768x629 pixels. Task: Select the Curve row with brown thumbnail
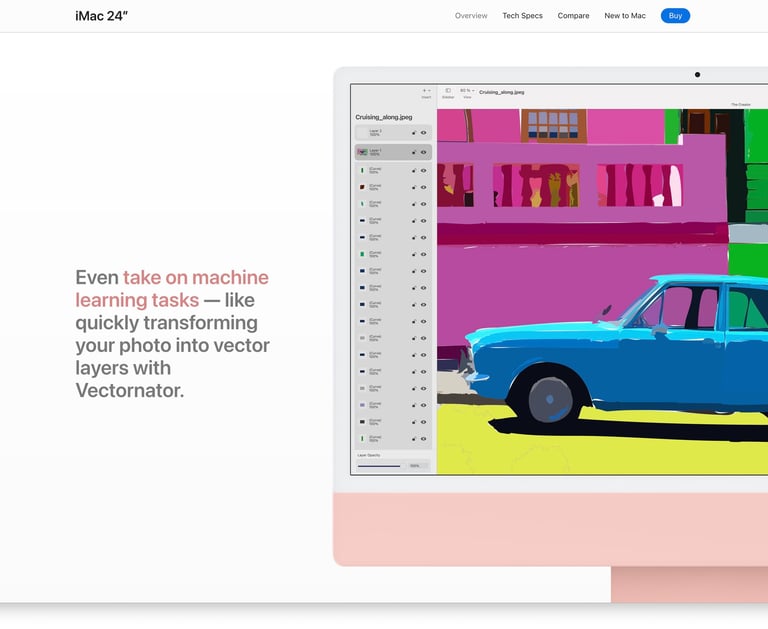pos(393,187)
